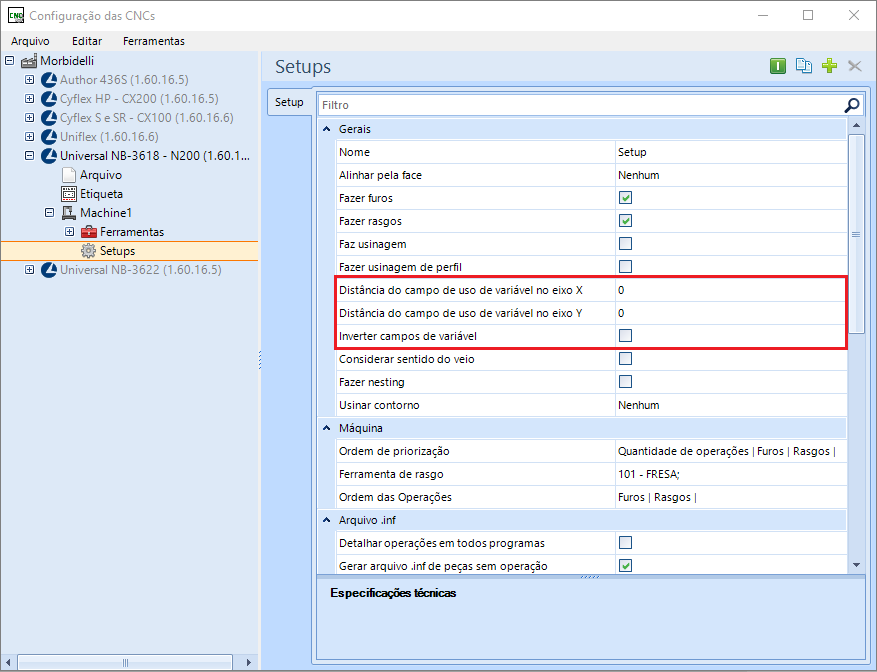The width and height of the screenshot is (877, 672).
Task: Check Considerar sentido do veio
Action: pos(625,359)
